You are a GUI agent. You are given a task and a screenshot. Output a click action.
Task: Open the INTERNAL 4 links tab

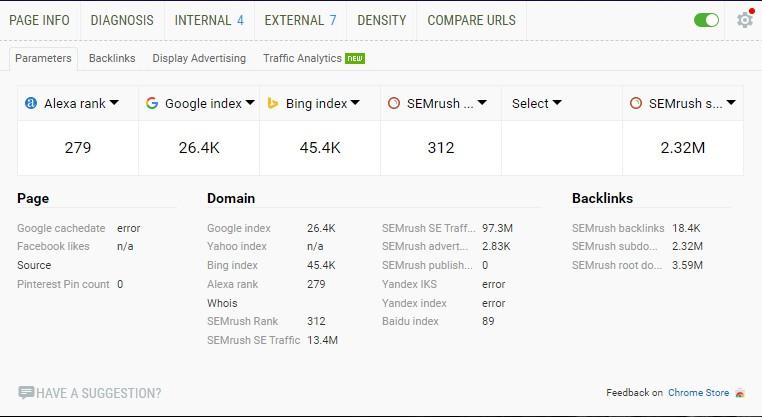click(x=209, y=20)
